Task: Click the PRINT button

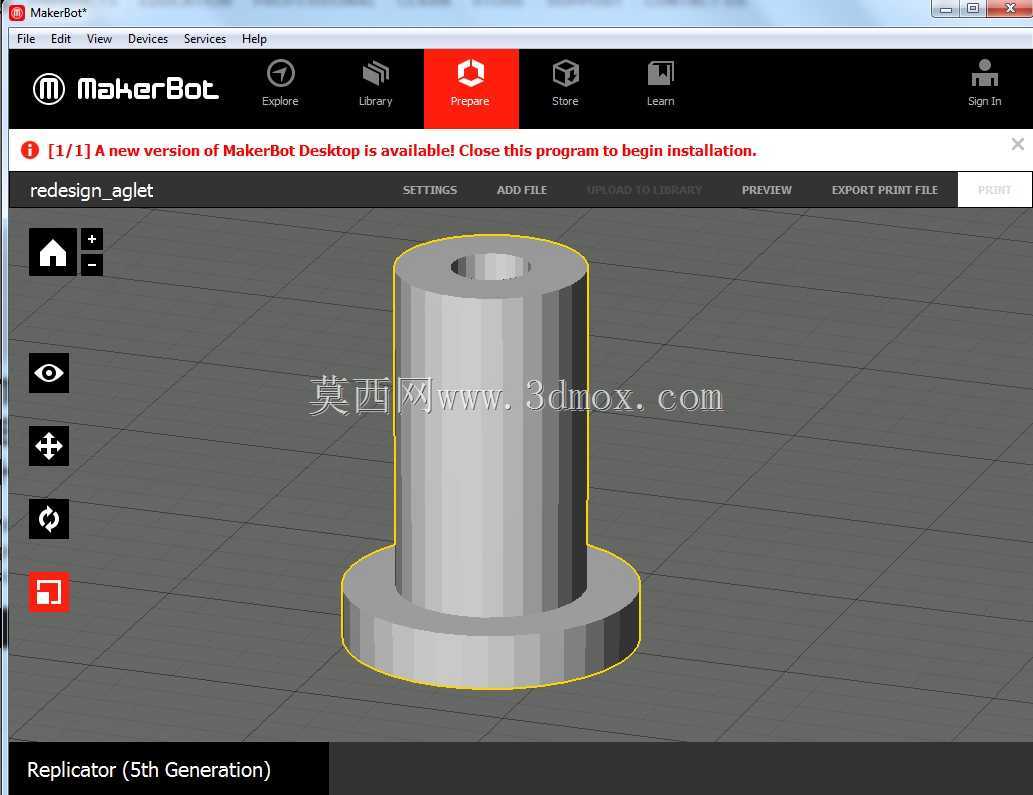Action: pos(994,190)
